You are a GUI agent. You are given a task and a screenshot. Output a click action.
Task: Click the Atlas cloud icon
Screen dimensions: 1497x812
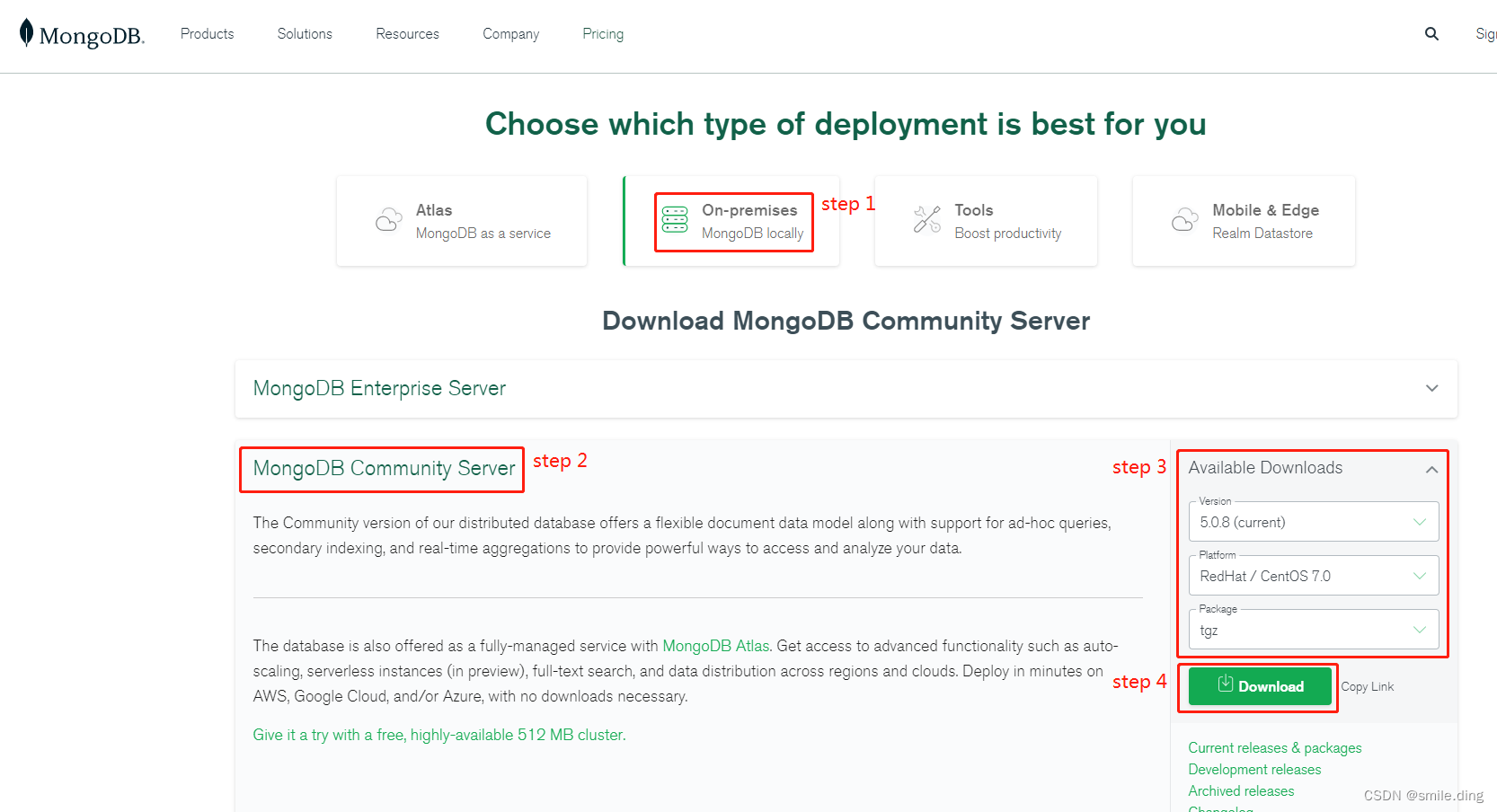coord(389,220)
